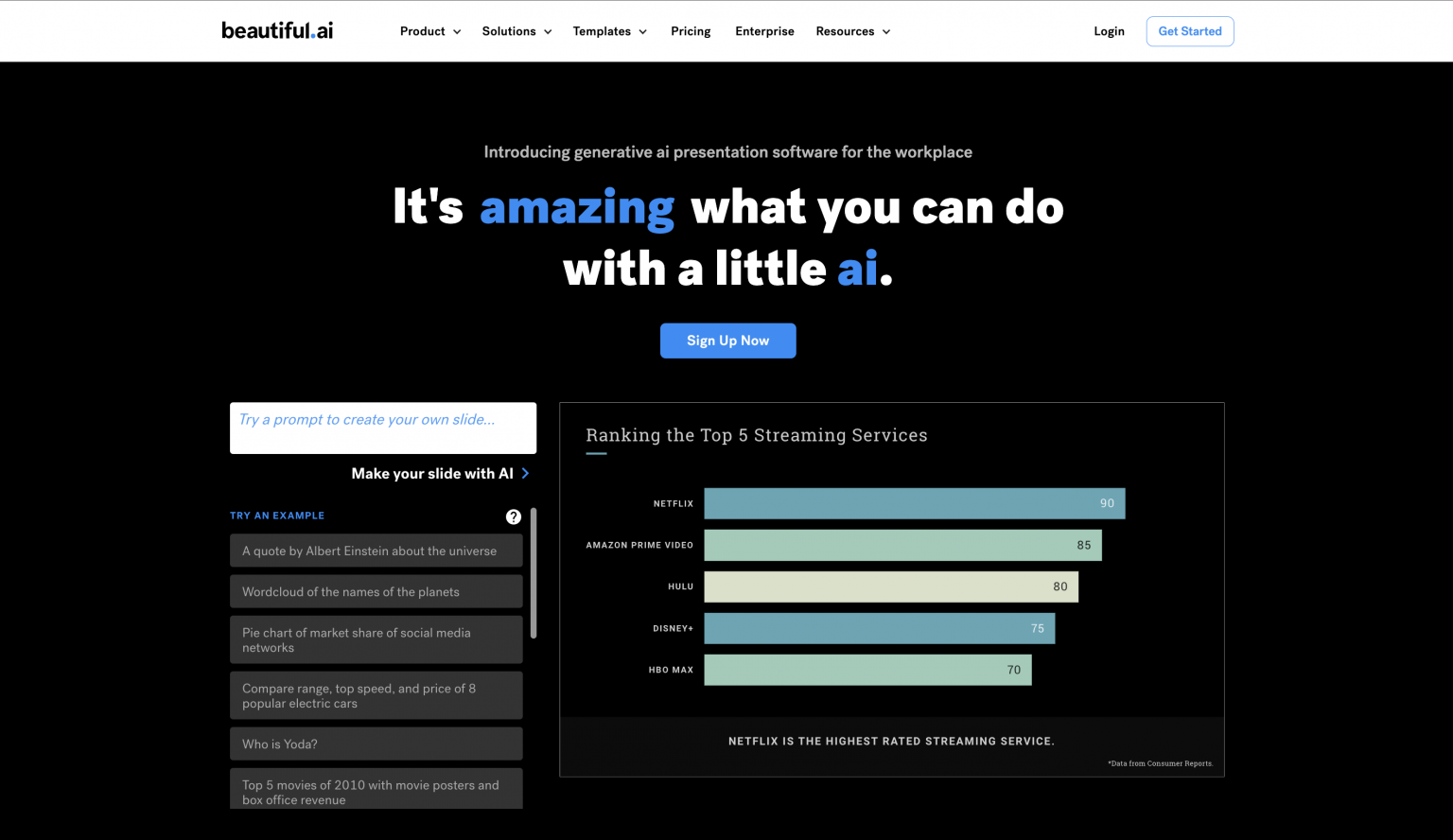Open the Enterprise page
Image resolution: width=1453 pixels, height=840 pixels.
[764, 31]
